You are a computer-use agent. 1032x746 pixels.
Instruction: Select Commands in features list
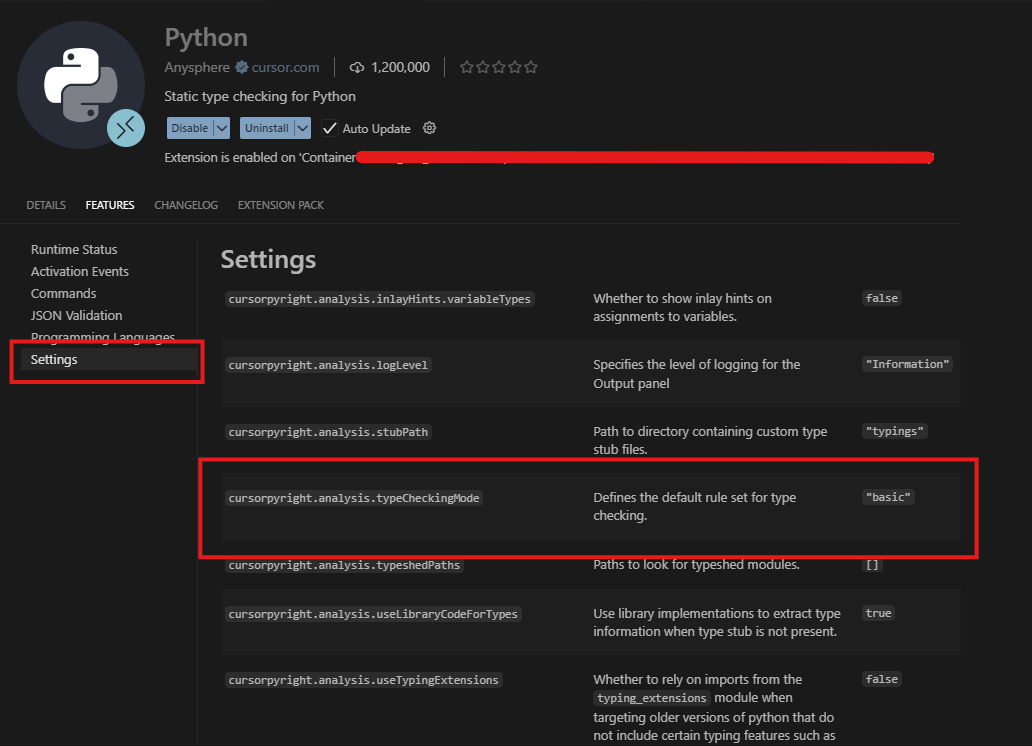click(64, 294)
